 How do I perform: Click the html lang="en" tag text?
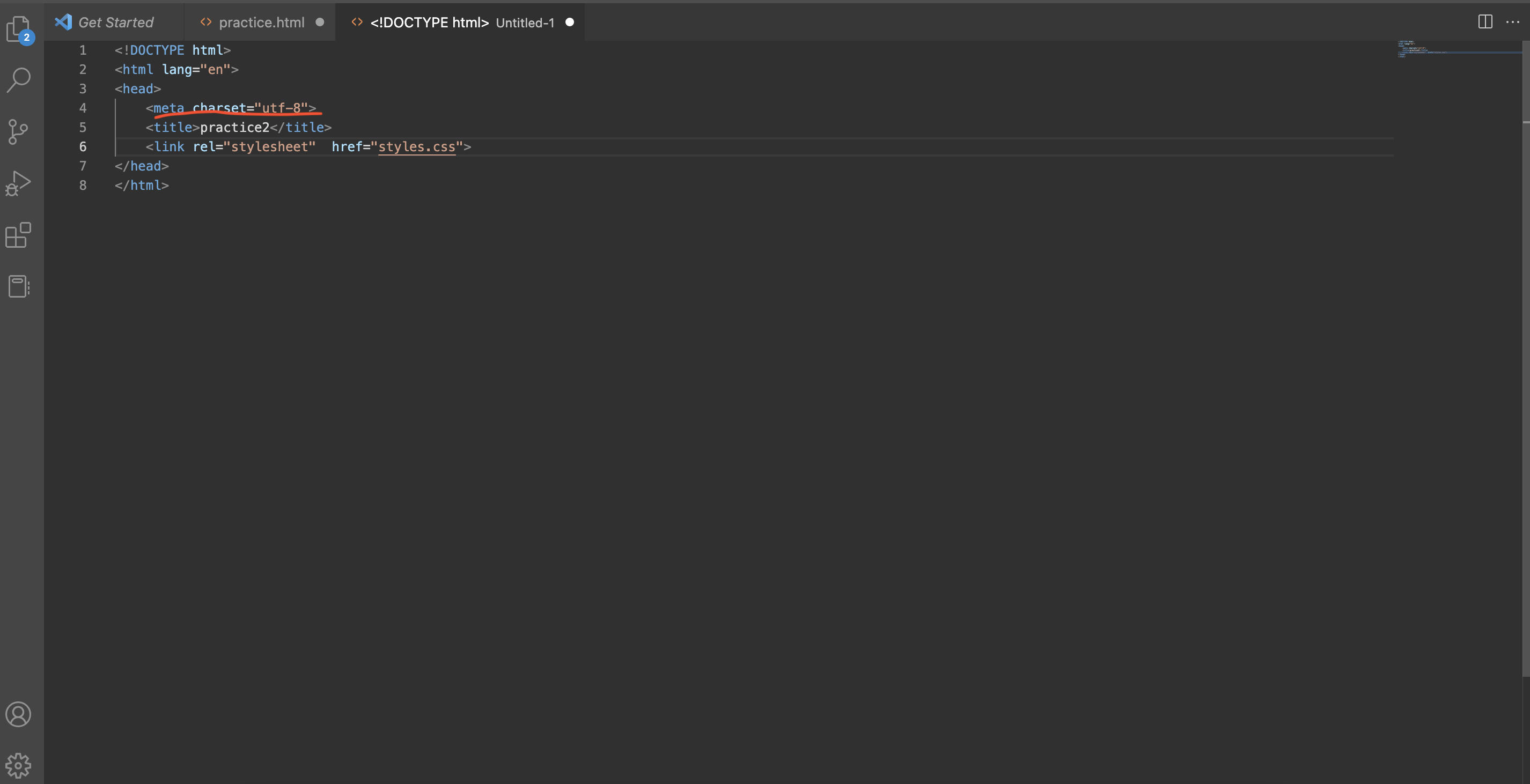click(176, 69)
